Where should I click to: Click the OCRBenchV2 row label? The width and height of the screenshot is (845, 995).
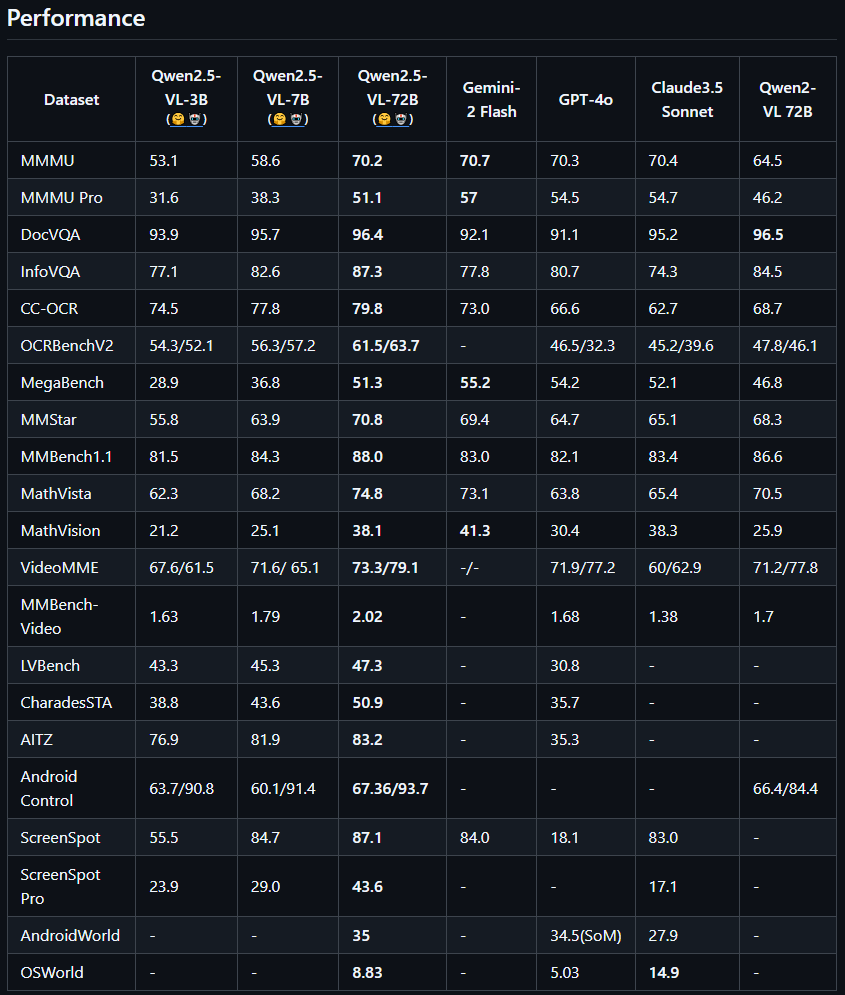(67, 346)
